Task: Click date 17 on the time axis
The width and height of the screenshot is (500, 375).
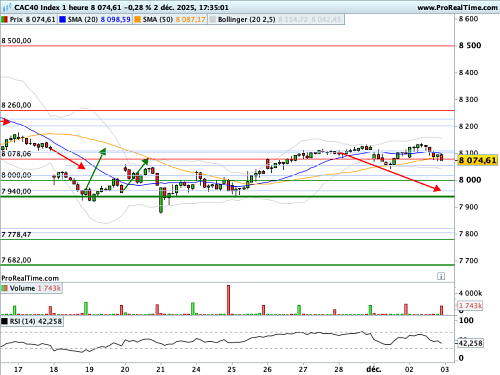Action: [x=18, y=369]
